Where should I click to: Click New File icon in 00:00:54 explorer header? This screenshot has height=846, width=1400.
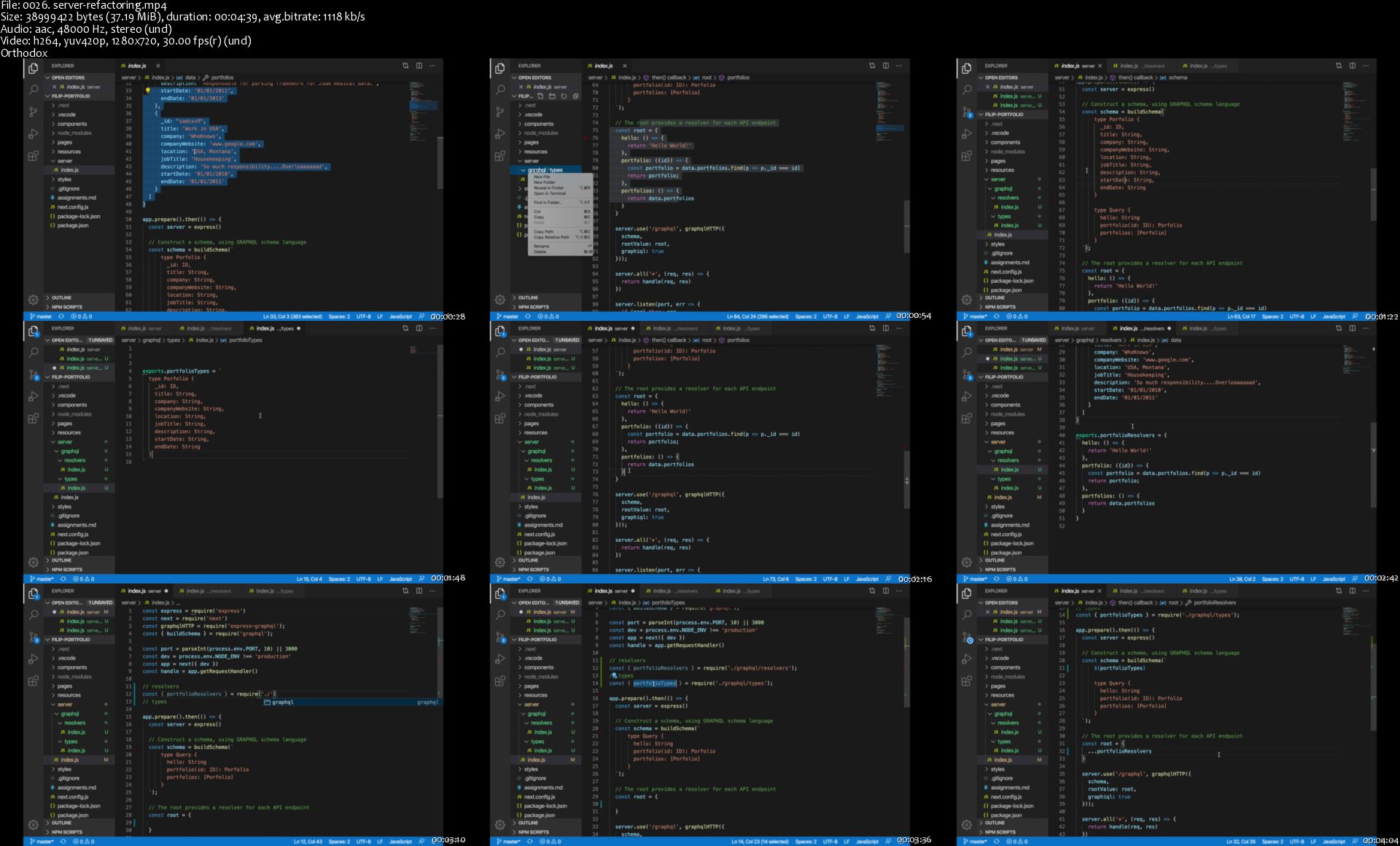click(541, 96)
